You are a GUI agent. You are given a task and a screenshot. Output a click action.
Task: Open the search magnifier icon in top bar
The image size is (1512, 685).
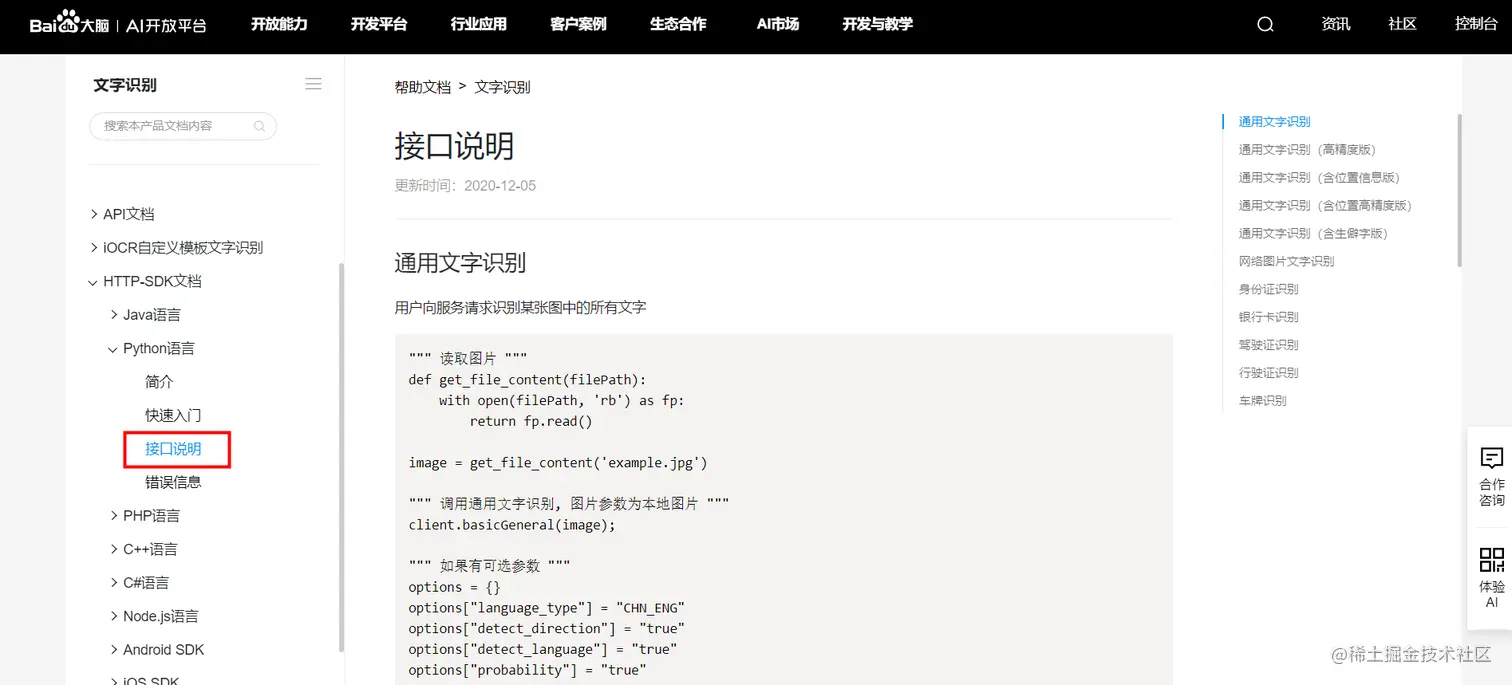coord(1265,25)
